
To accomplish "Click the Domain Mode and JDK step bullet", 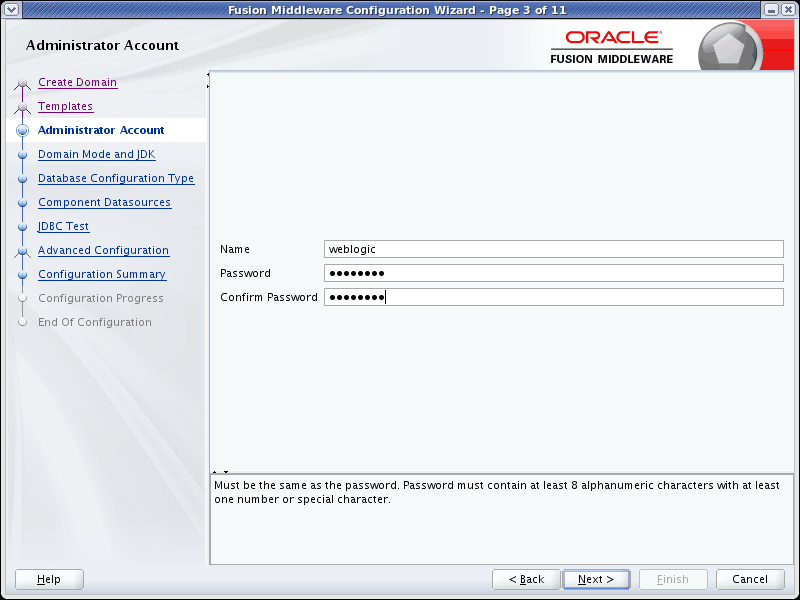I will coord(22,155).
